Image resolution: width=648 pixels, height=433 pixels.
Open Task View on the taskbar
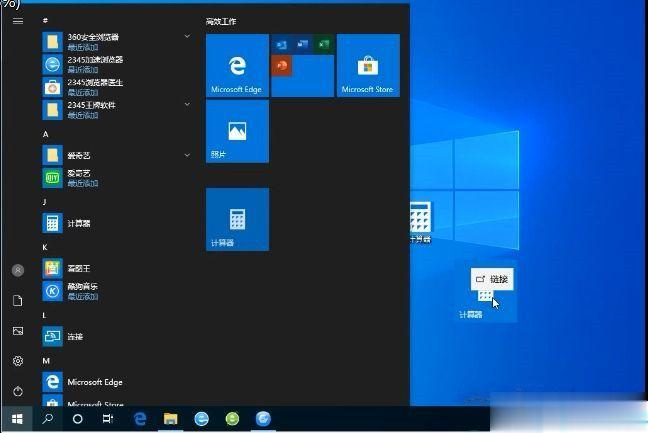click(107, 419)
